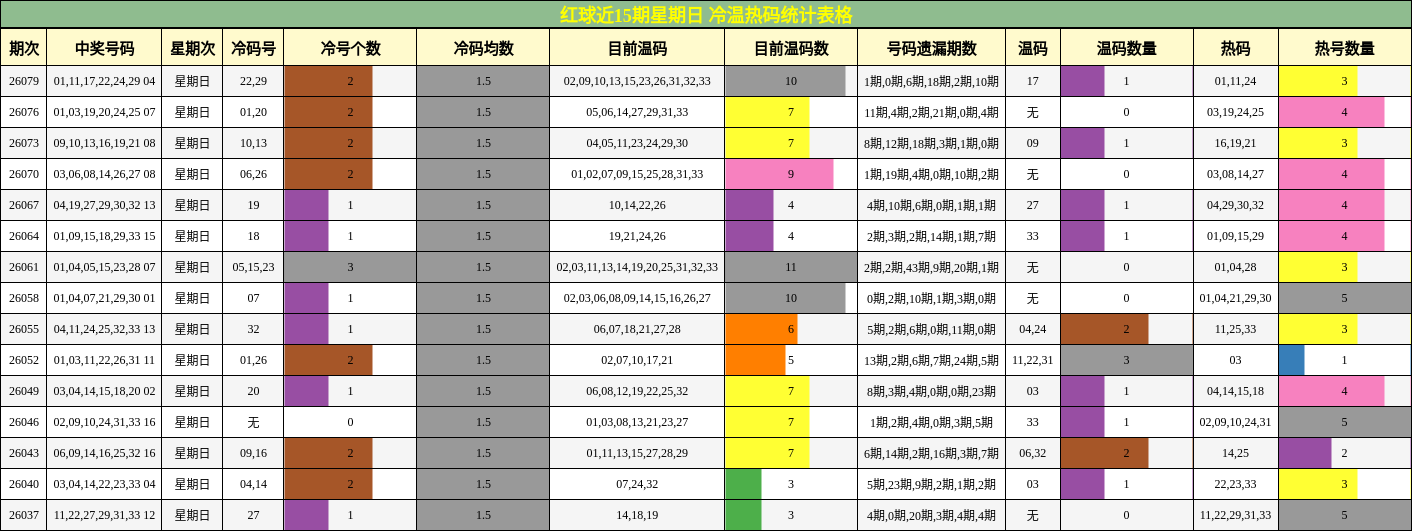Click hot numbers 02,09,10,24,31
Image resolution: width=1412 pixels, height=531 pixels.
point(1236,422)
